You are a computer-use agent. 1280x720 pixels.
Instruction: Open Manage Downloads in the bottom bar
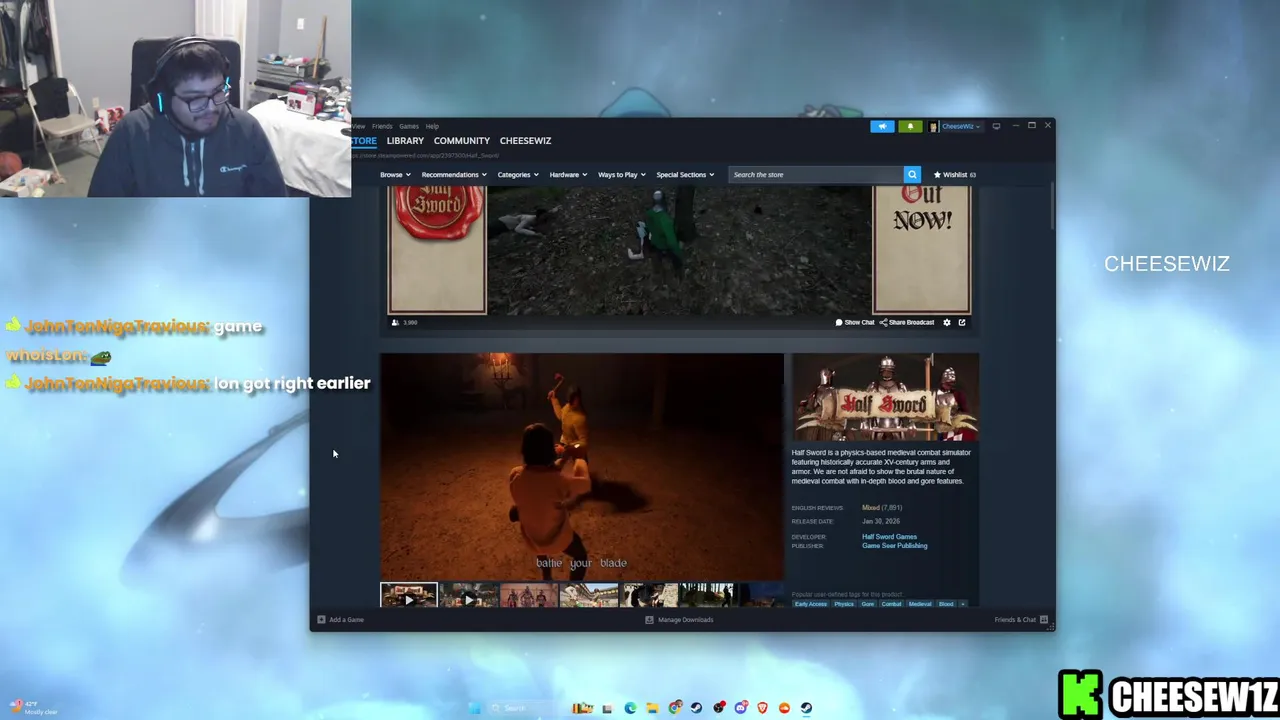point(679,620)
